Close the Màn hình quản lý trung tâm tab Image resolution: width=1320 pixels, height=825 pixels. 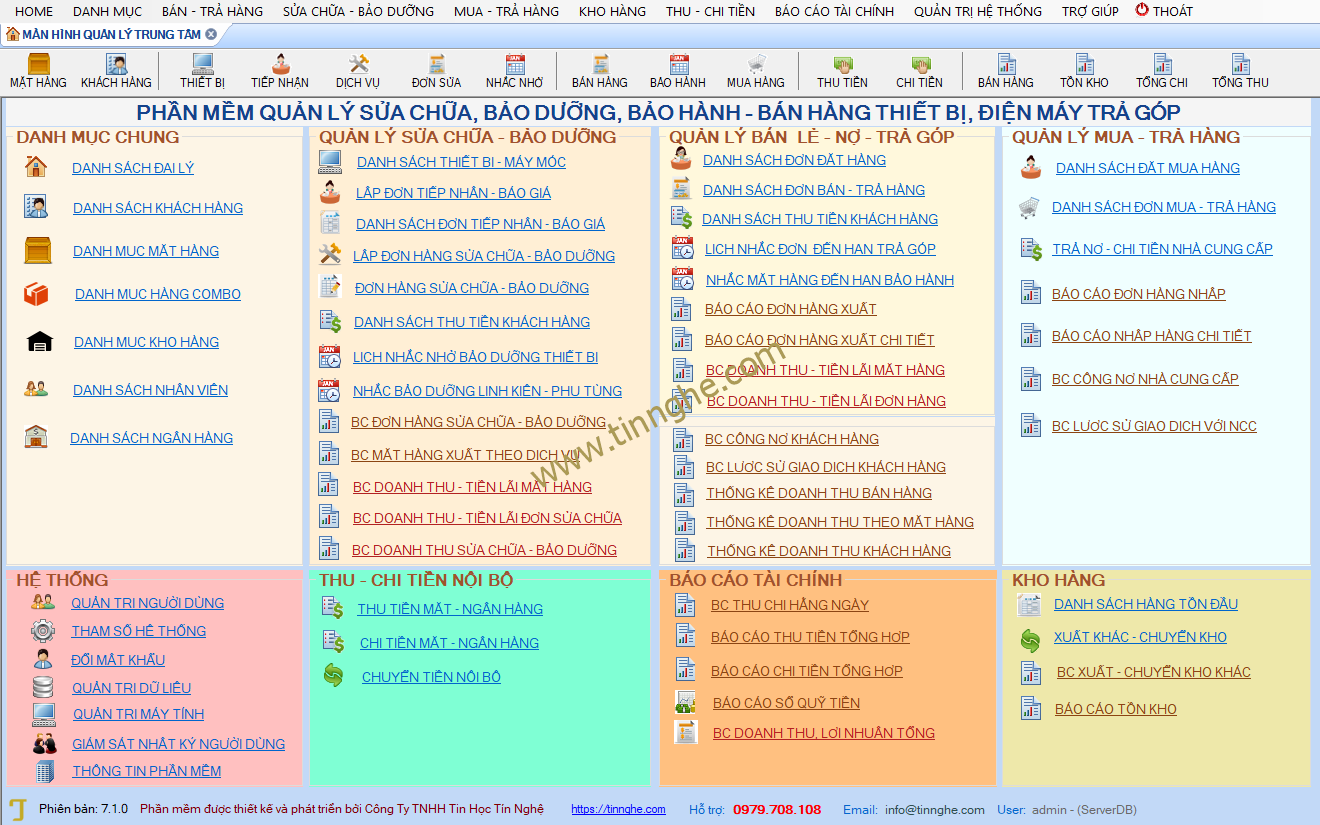(x=211, y=34)
